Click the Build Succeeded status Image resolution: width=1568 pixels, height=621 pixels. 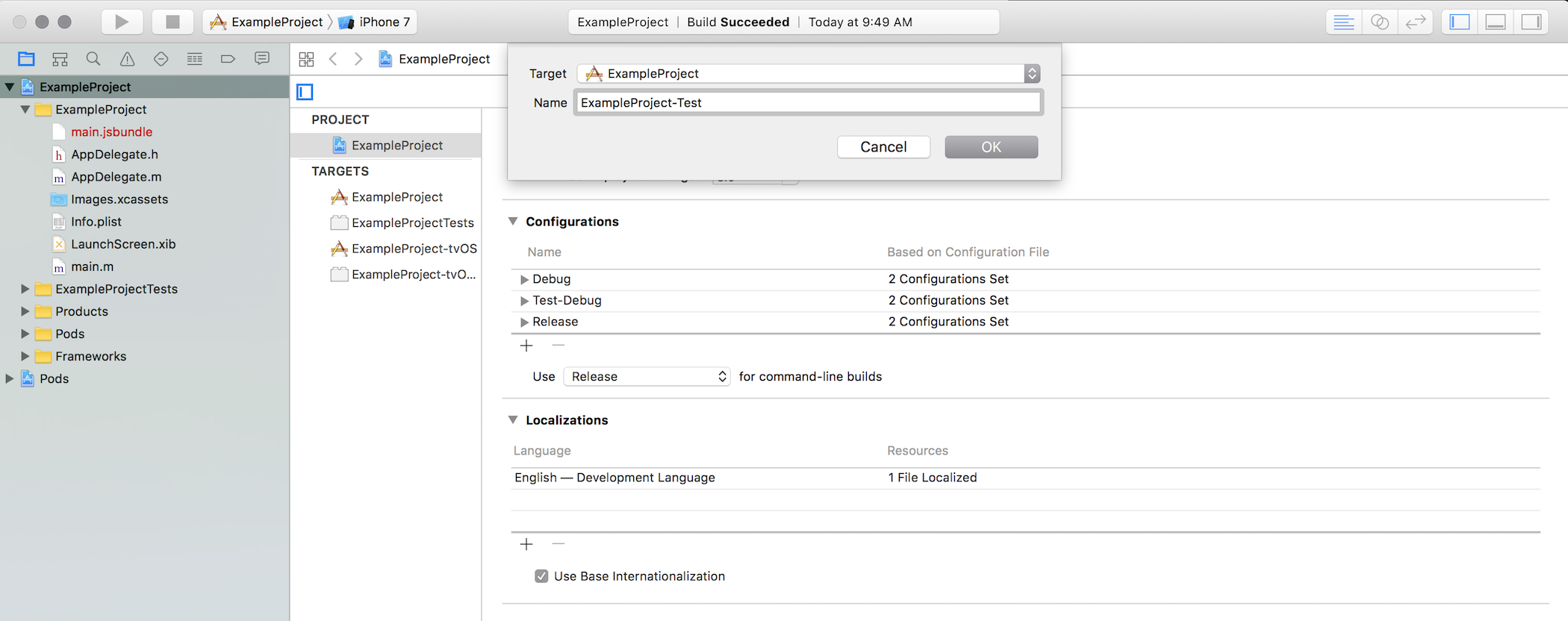point(738,22)
